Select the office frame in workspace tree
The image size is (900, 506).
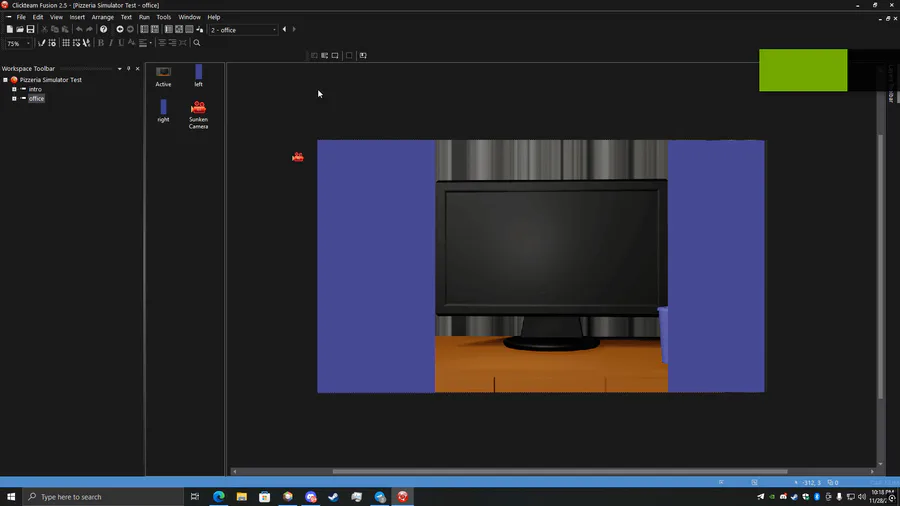36,98
